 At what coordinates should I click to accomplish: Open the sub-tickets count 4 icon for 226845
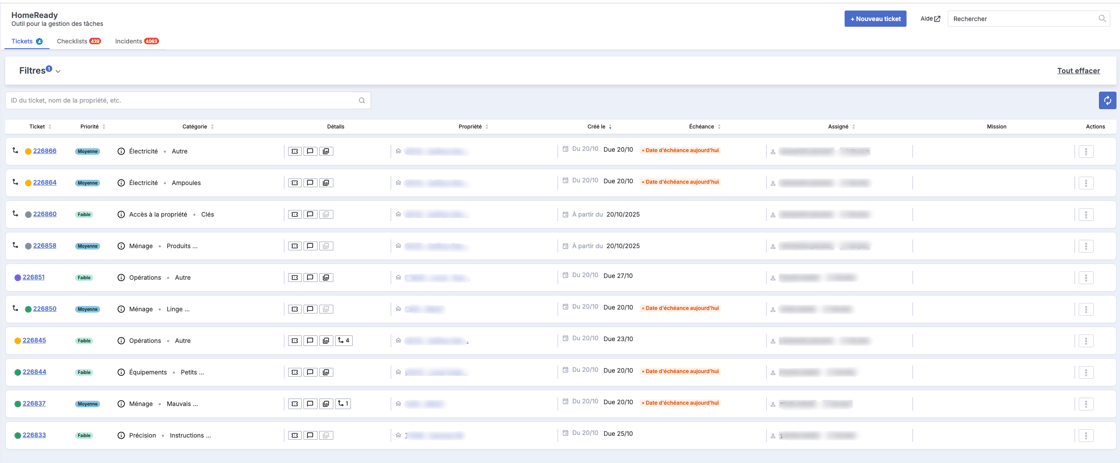(x=344, y=341)
